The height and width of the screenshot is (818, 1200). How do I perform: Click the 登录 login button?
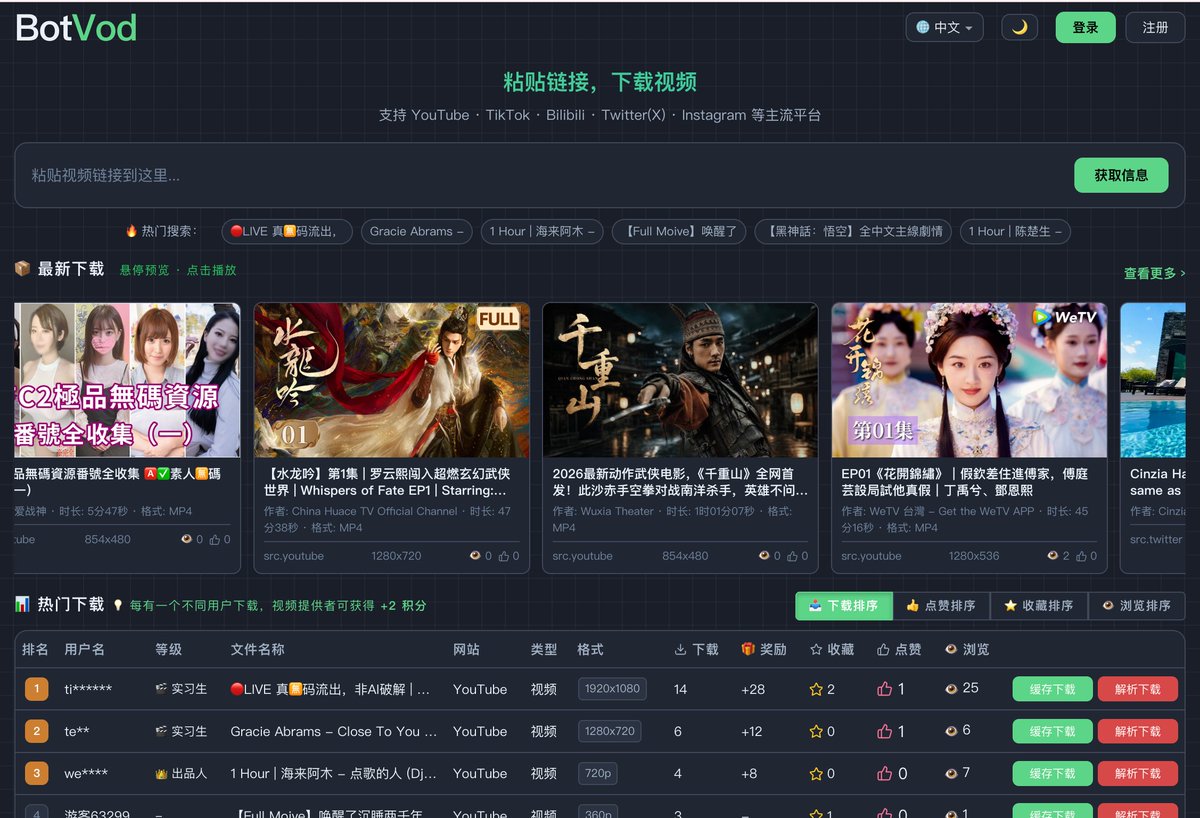[1085, 27]
